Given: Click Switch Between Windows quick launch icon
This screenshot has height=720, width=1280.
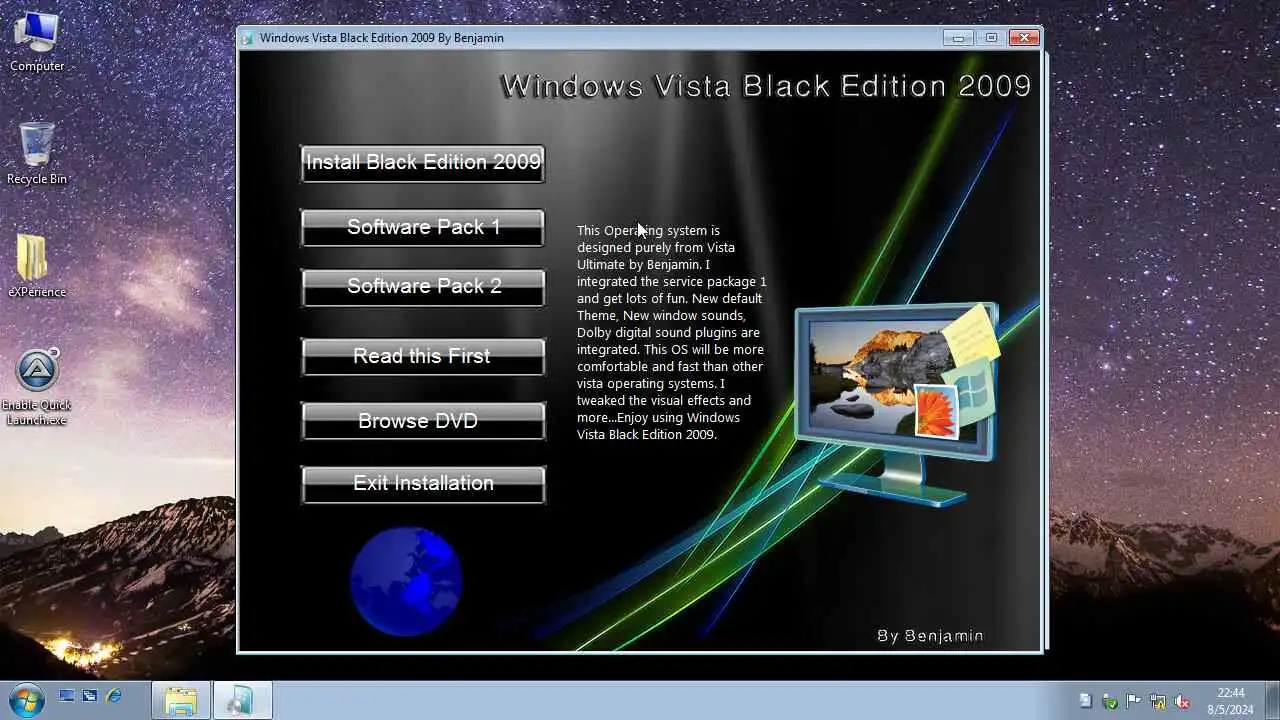Looking at the screenshot, I should coord(90,696).
